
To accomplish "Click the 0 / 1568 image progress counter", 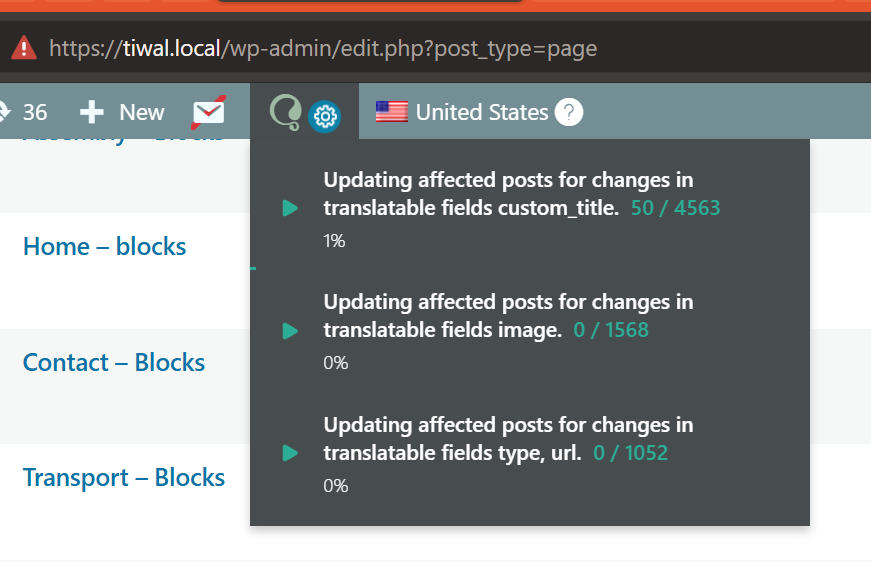I will (611, 330).
